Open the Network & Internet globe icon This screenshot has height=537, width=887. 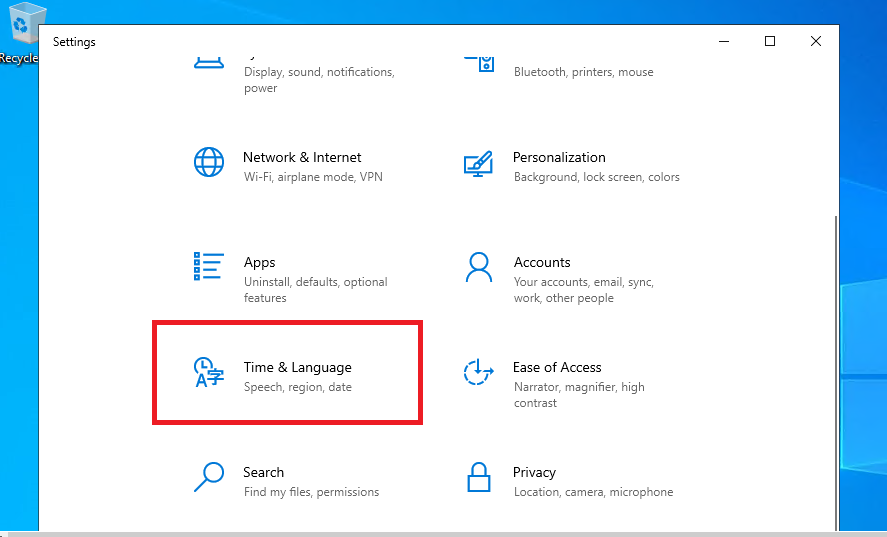click(x=209, y=162)
